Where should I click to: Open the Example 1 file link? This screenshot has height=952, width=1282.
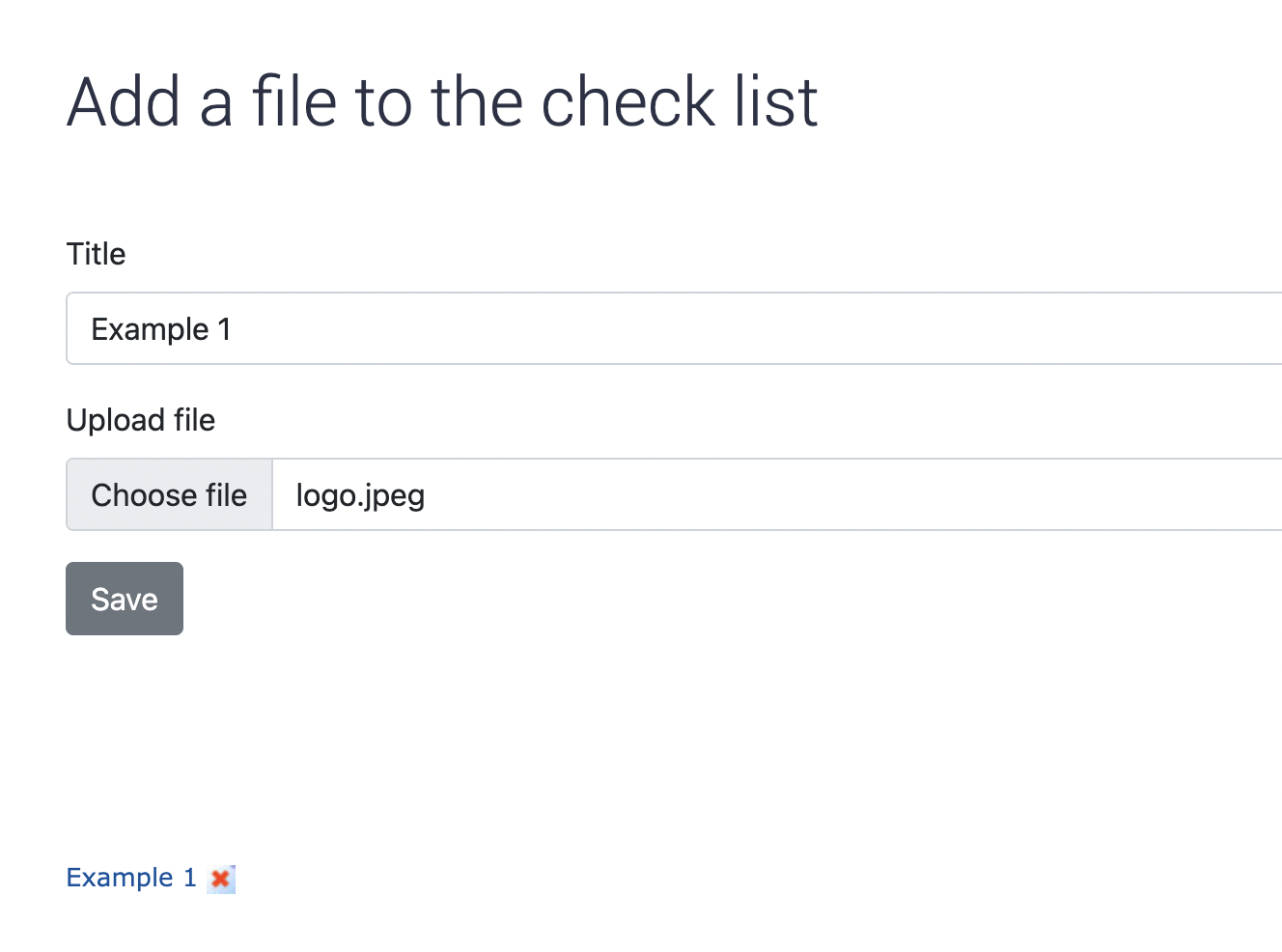tap(131, 878)
